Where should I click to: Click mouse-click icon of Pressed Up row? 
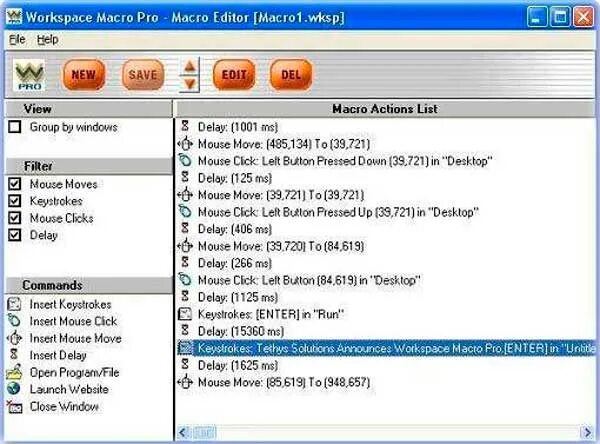(185, 211)
